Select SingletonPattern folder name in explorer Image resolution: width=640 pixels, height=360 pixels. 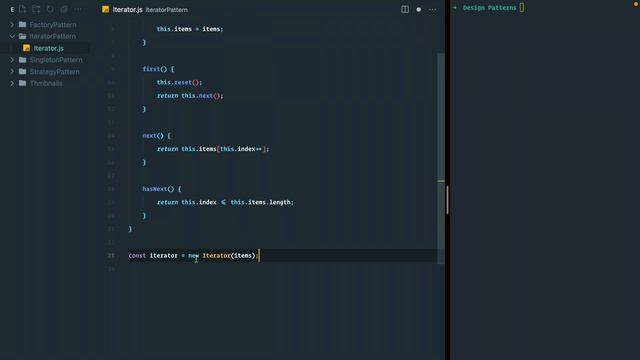(56, 60)
